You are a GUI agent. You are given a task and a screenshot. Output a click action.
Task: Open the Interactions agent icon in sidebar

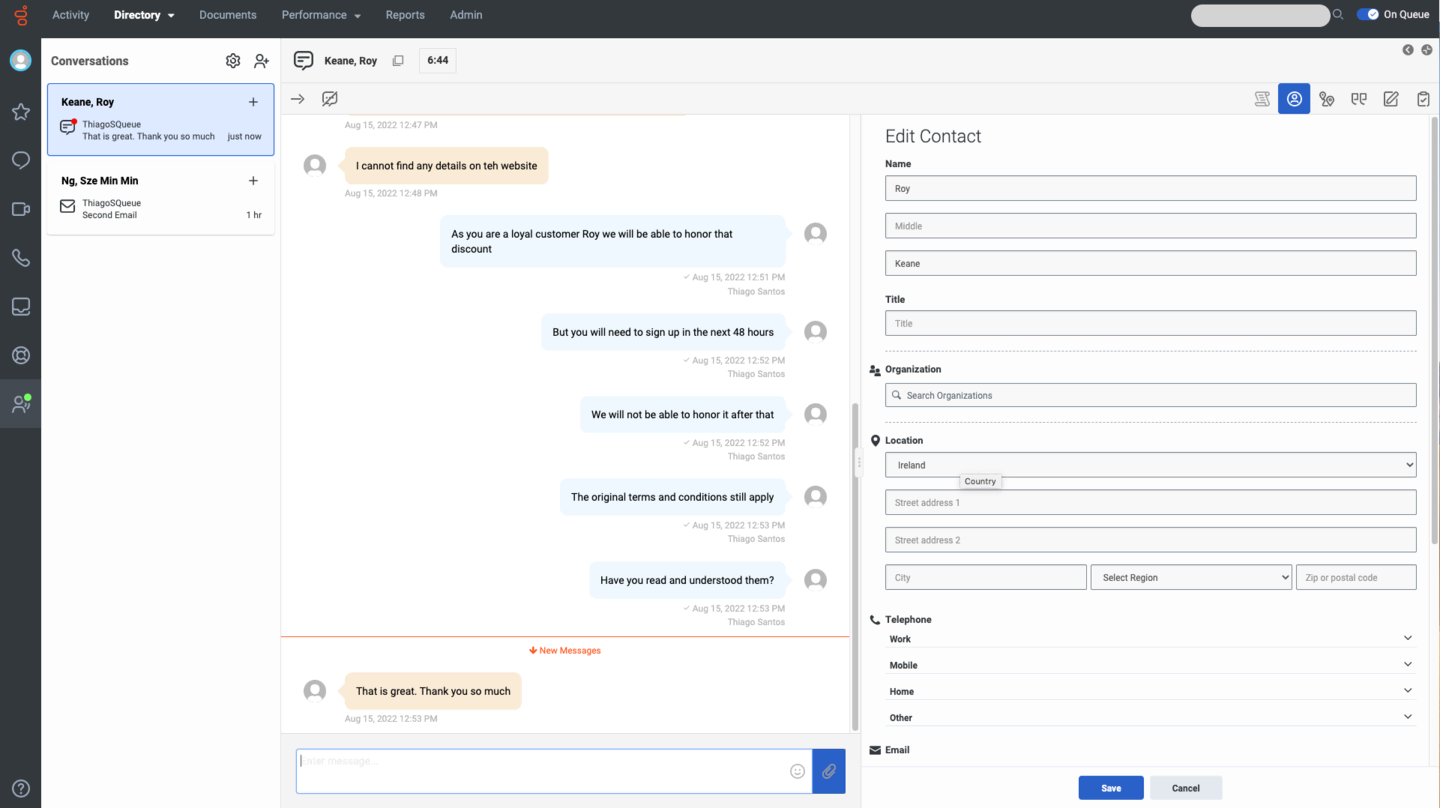coord(20,404)
